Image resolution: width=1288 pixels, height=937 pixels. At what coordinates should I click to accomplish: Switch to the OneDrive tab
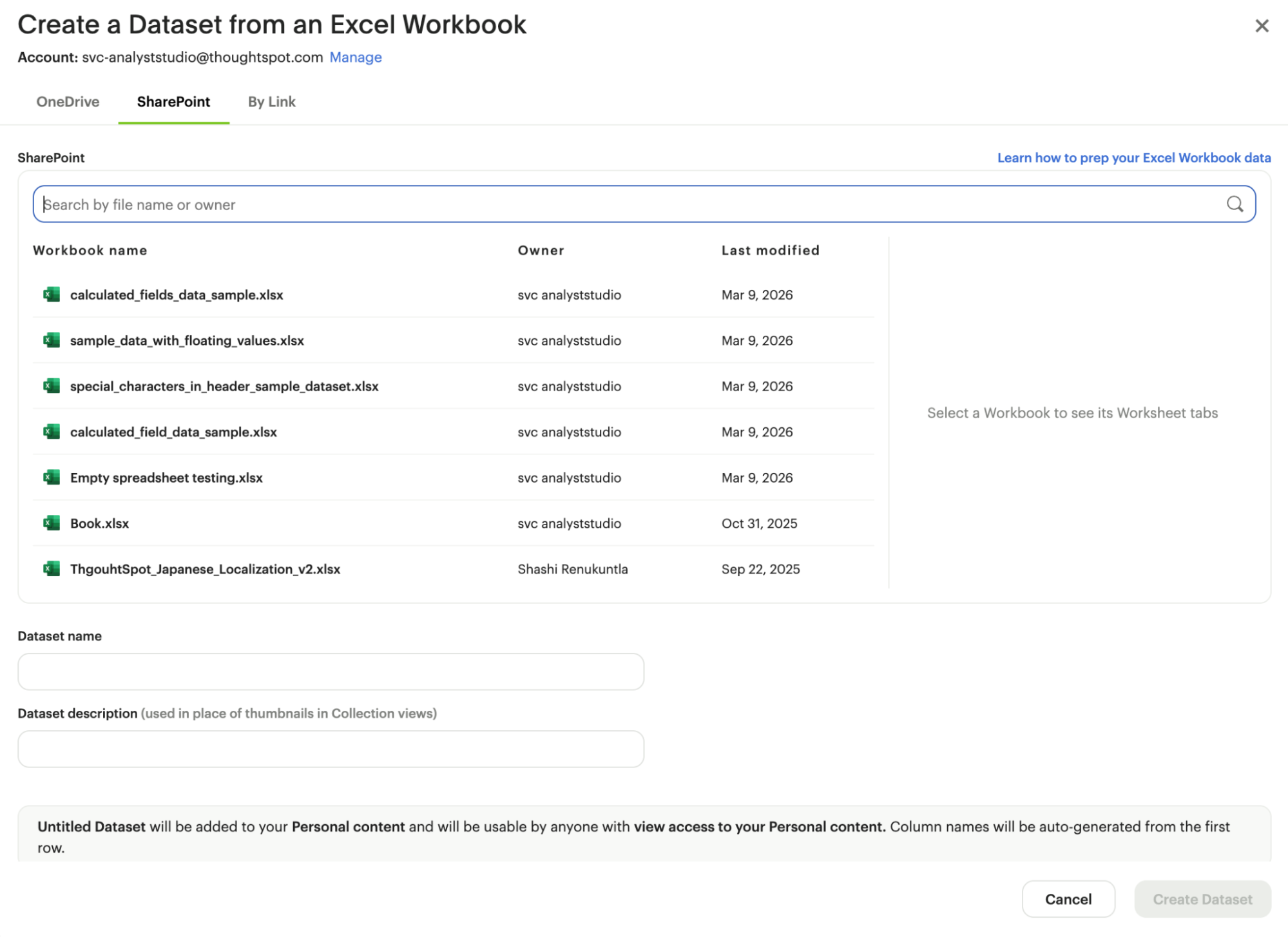(x=68, y=101)
